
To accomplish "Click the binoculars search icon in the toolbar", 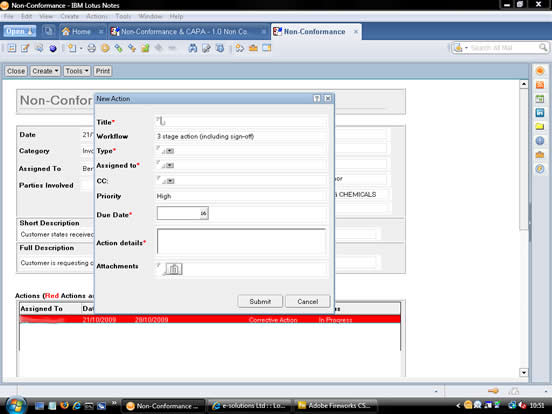I will click(193, 48).
